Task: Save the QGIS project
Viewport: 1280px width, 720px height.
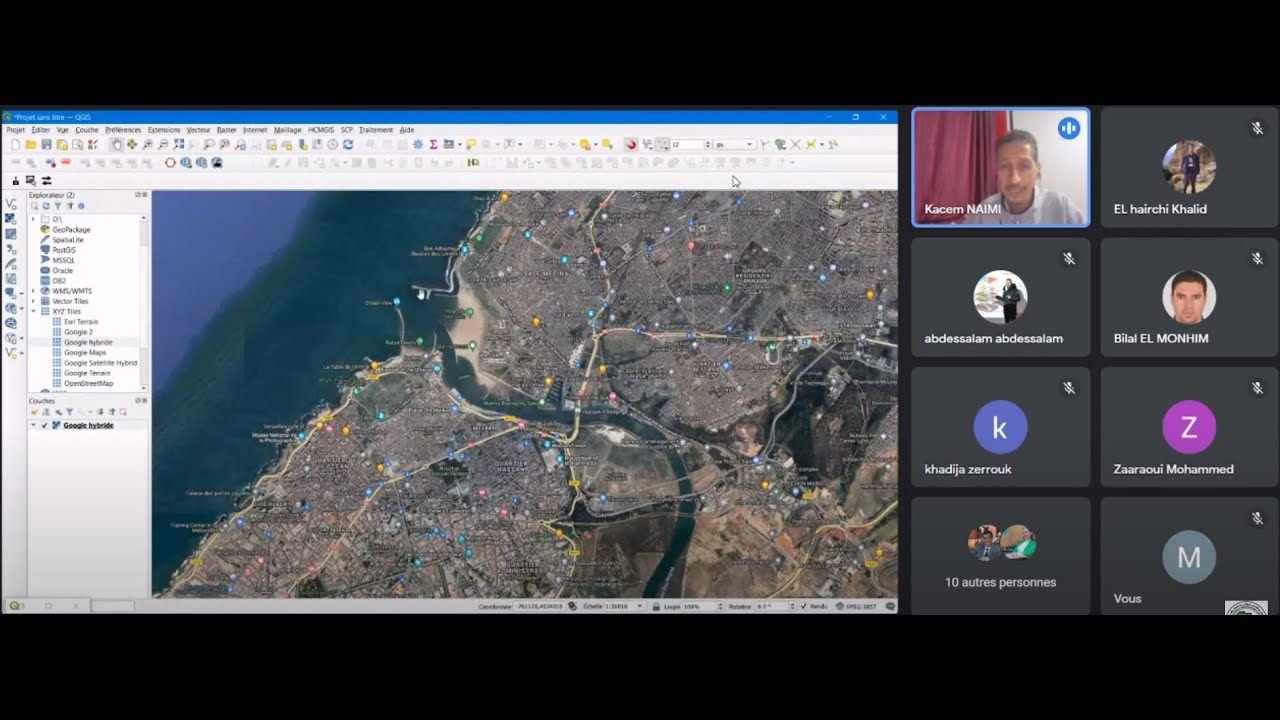Action: pos(46,145)
